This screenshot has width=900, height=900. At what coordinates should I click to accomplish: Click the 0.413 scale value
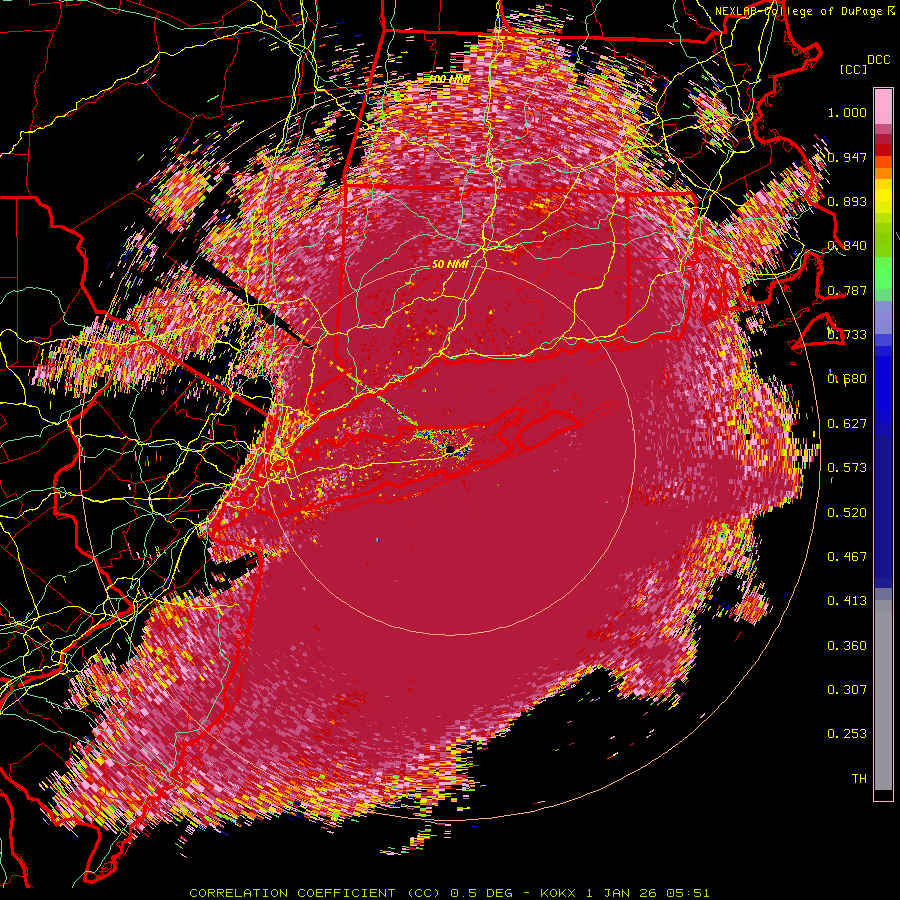click(847, 601)
